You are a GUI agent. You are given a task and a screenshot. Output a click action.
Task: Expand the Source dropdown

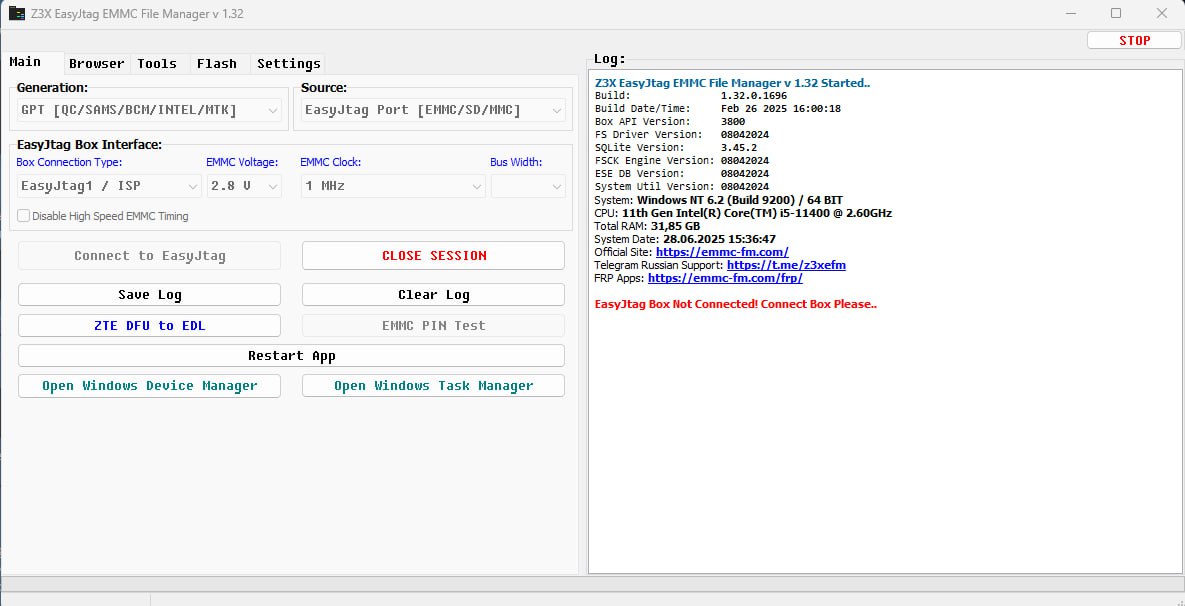(x=433, y=110)
